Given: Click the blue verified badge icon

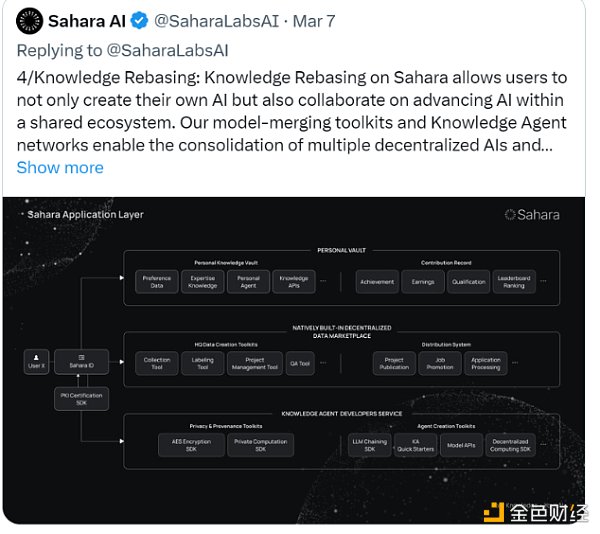Looking at the screenshot, I should (139, 21).
